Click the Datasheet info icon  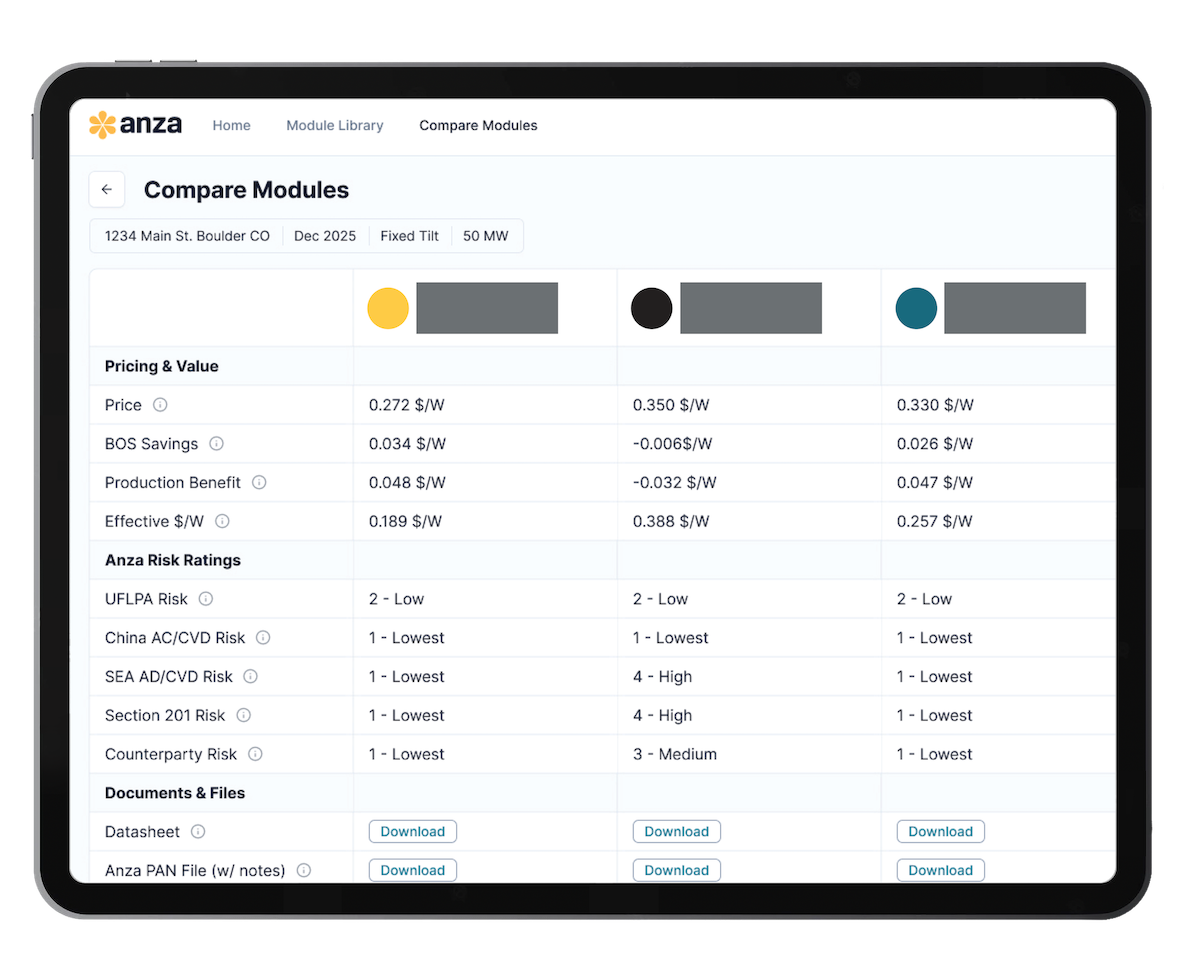click(x=196, y=831)
